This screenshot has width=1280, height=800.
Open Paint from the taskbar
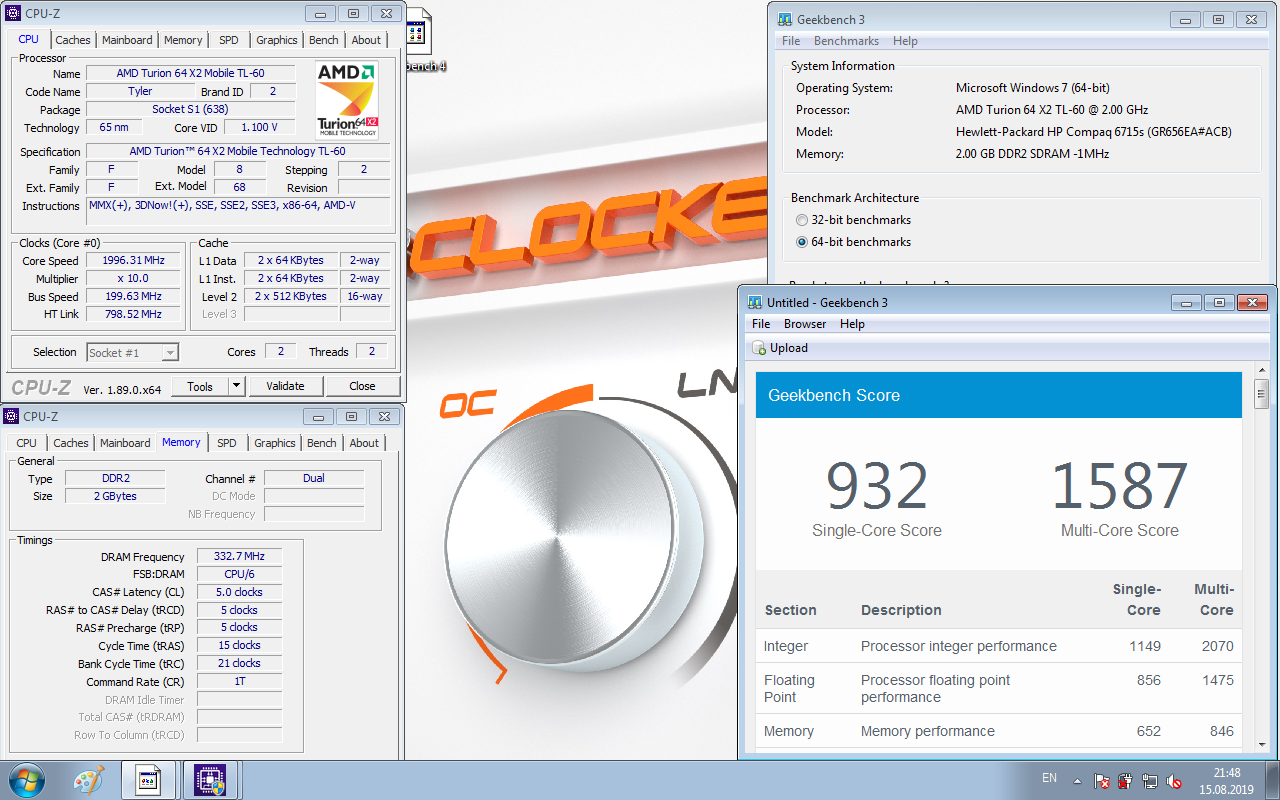tap(88, 780)
